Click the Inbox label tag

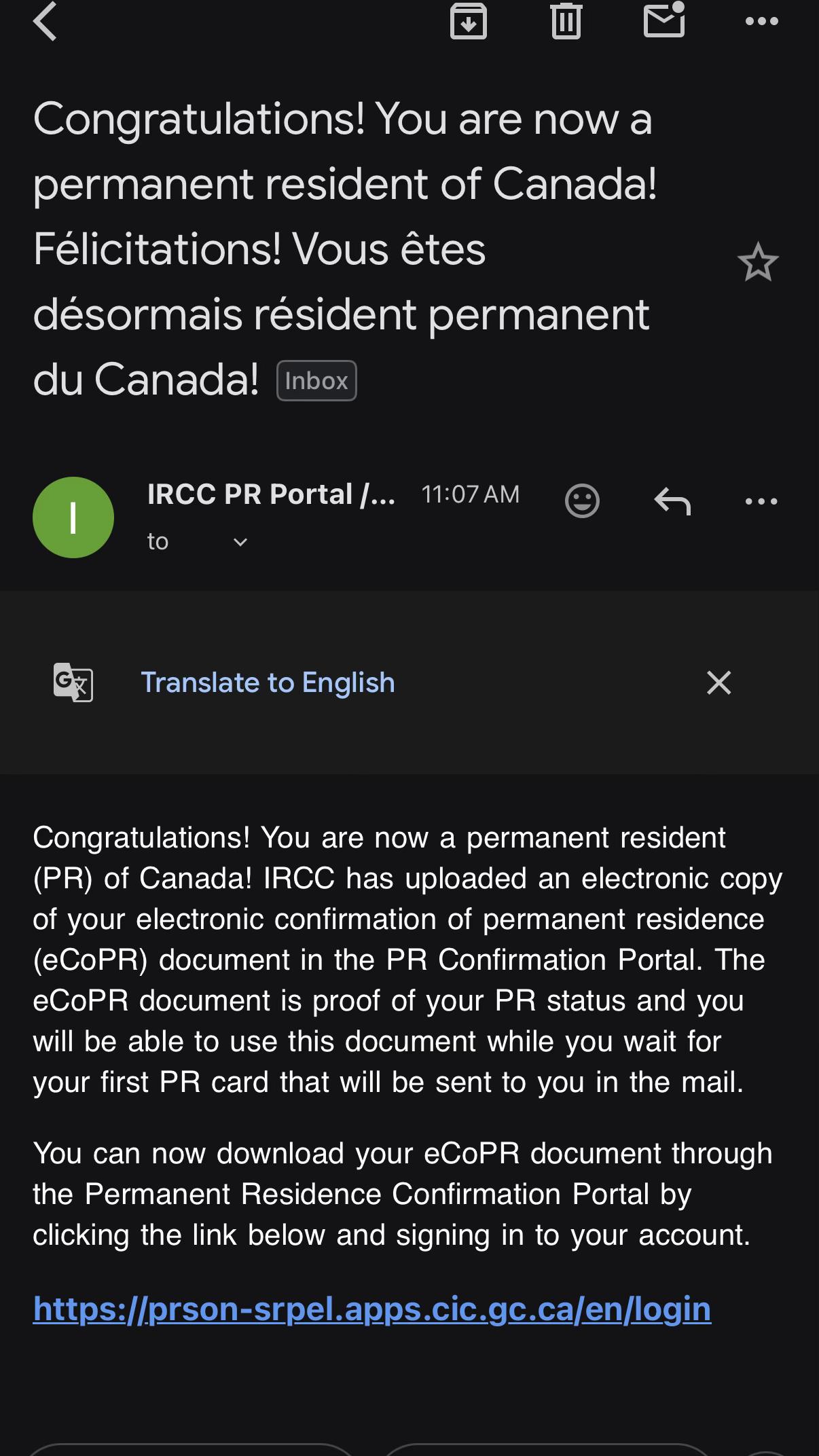[x=316, y=380]
